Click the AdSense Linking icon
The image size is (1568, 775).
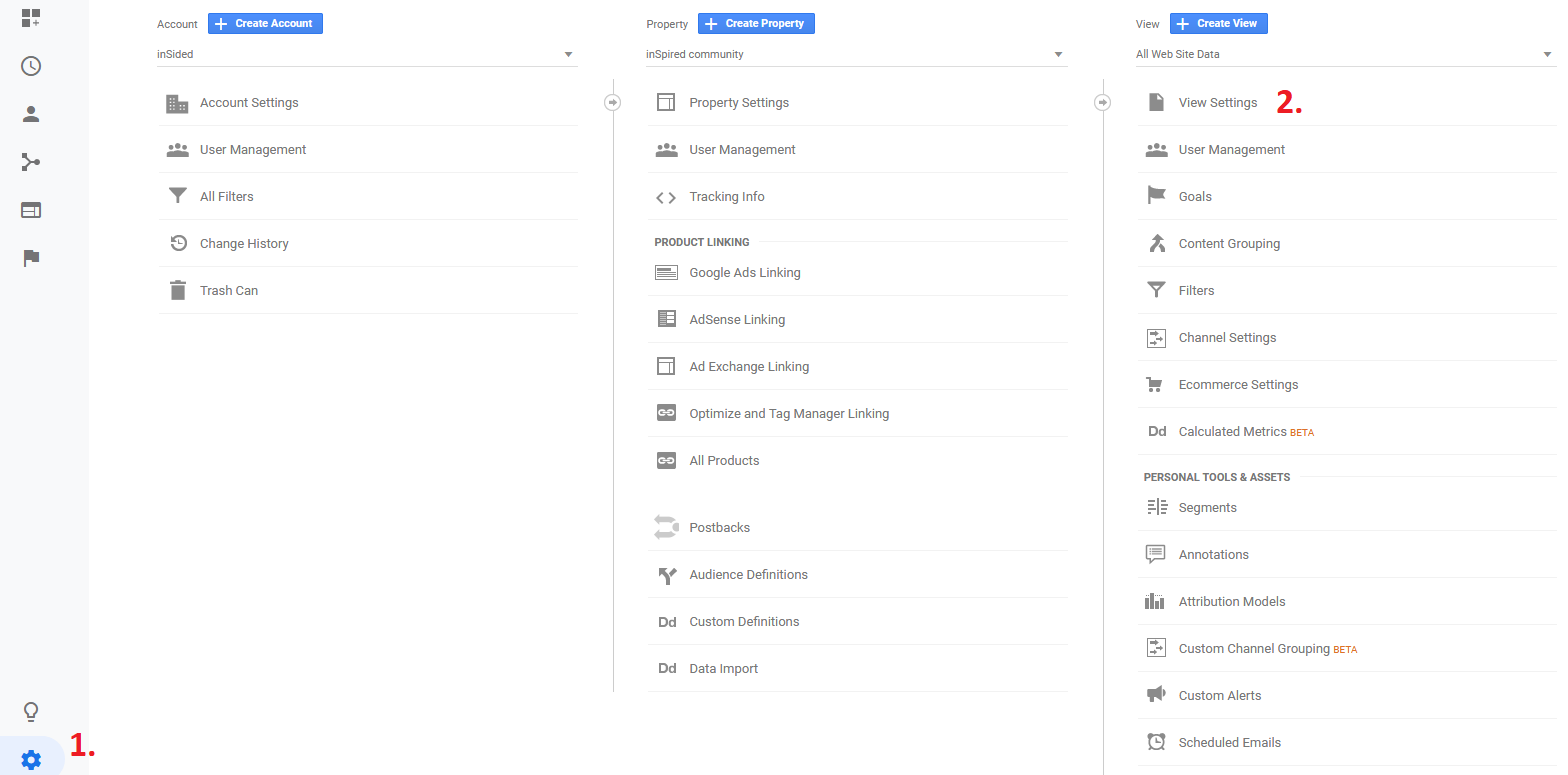point(666,319)
